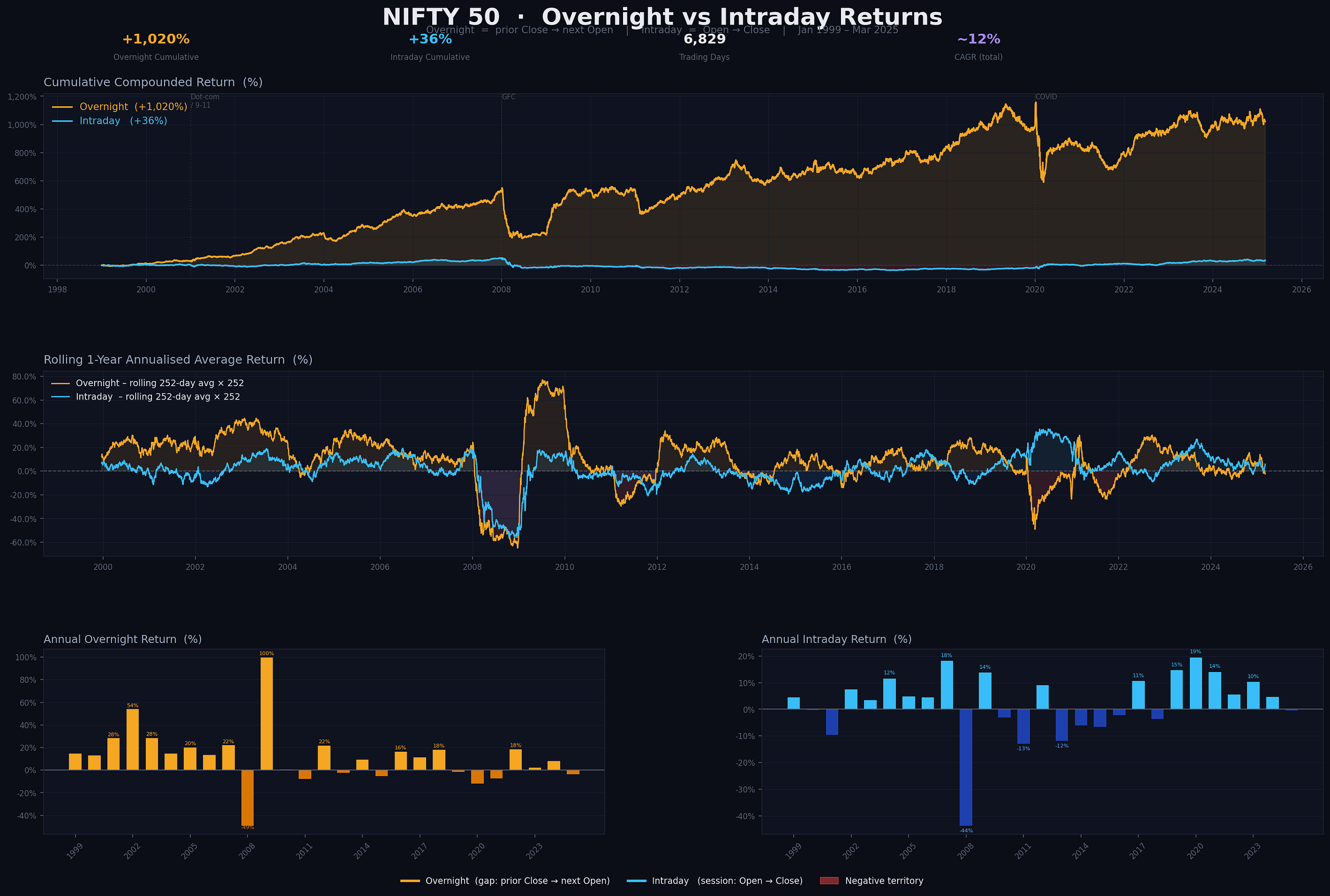This screenshot has width=1330, height=896.
Task: Click the dark blue 2008 intraday bar
Action: [966, 768]
